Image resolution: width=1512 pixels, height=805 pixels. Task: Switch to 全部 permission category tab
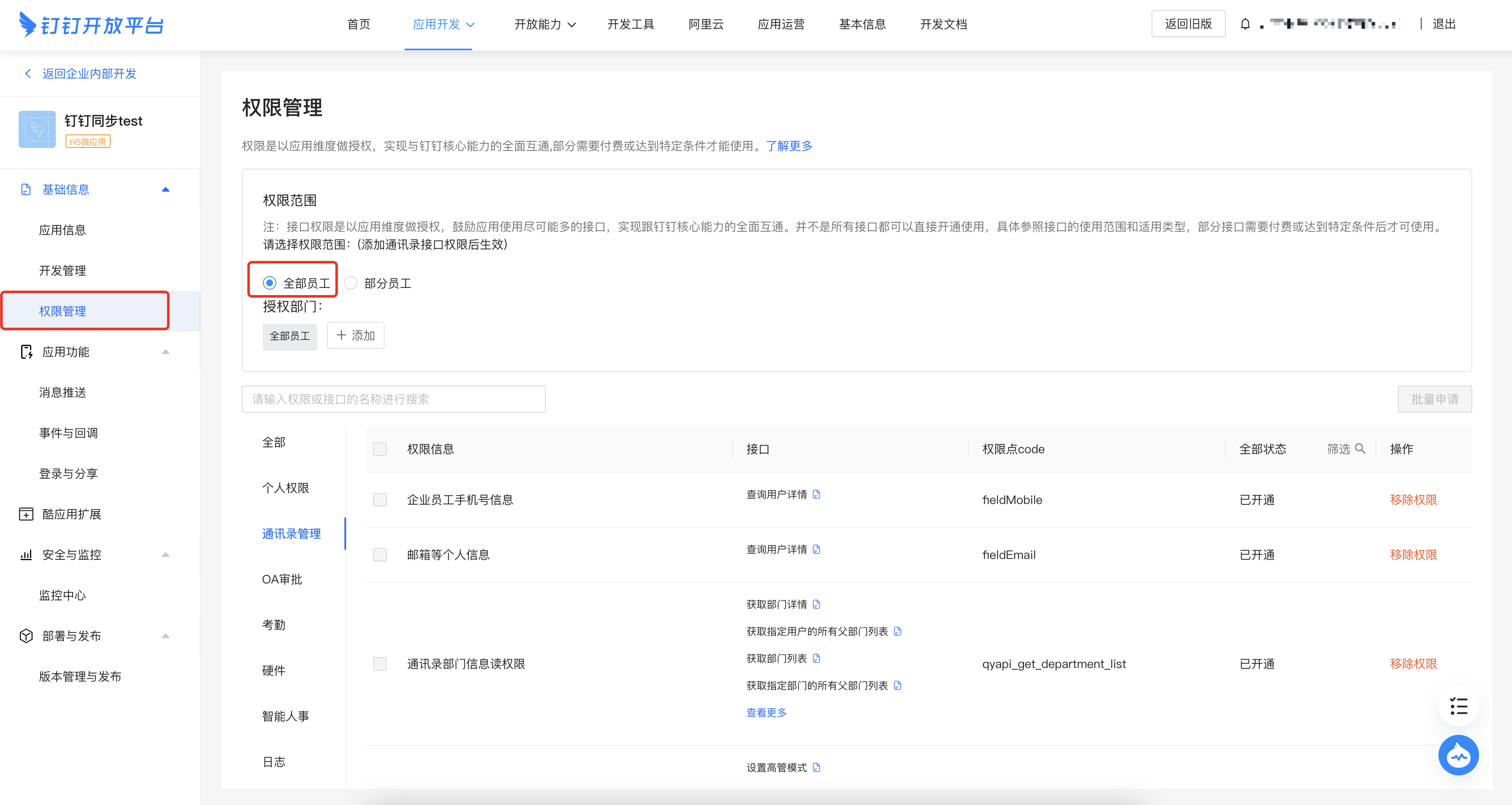point(273,442)
